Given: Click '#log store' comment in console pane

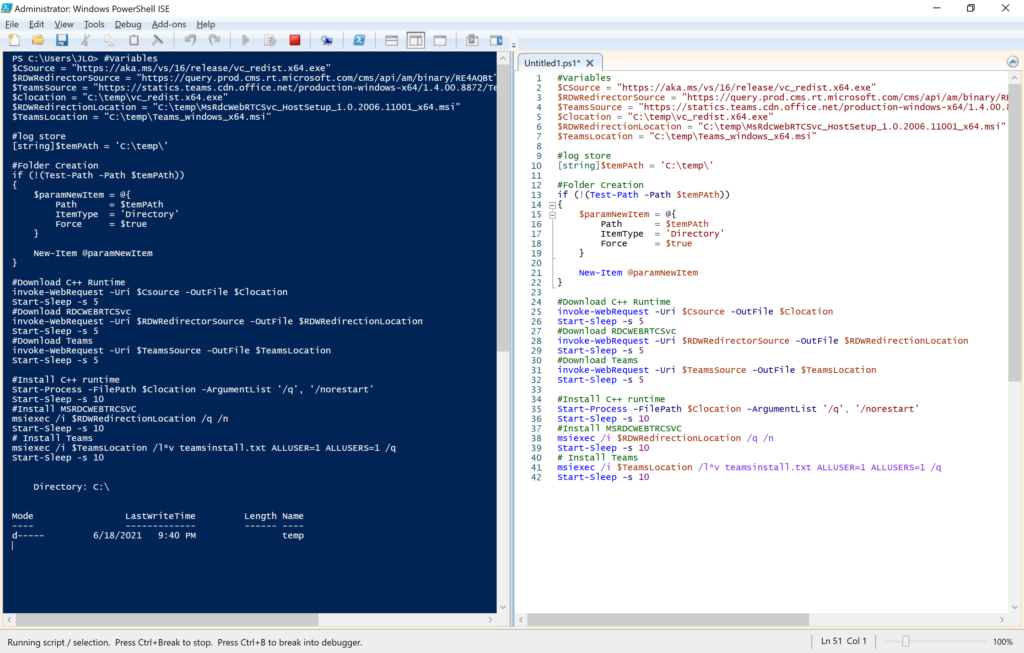Looking at the screenshot, I should click(x=39, y=136).
